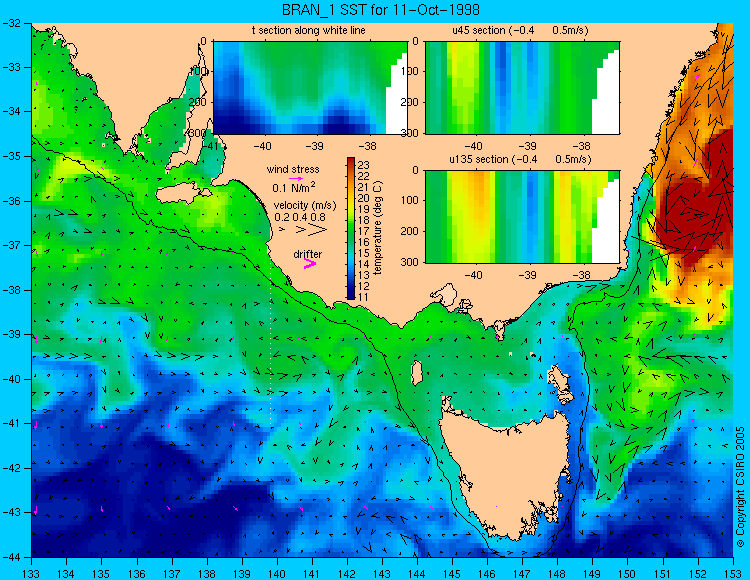Click colorbar tick value 17
Image resolution: width=750 pixels, height=580 pixels.
pyautogui.click(x=364, y=231)
